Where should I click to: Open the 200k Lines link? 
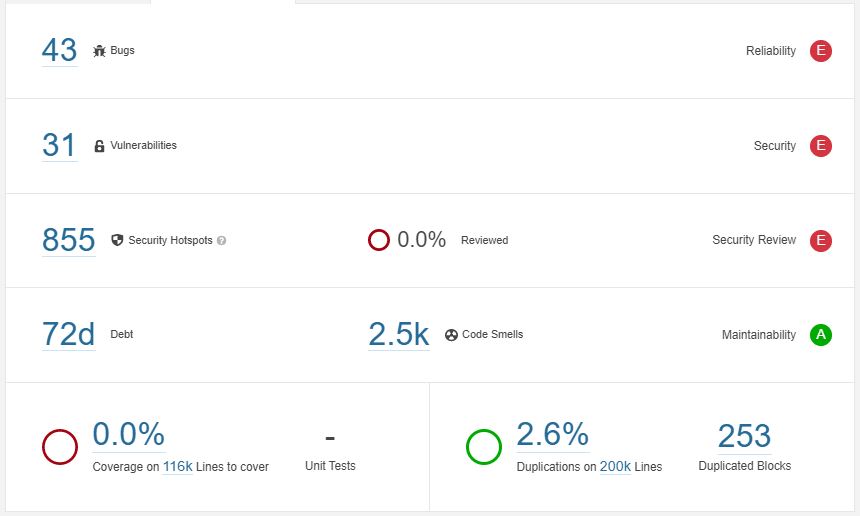pos(615,467)
